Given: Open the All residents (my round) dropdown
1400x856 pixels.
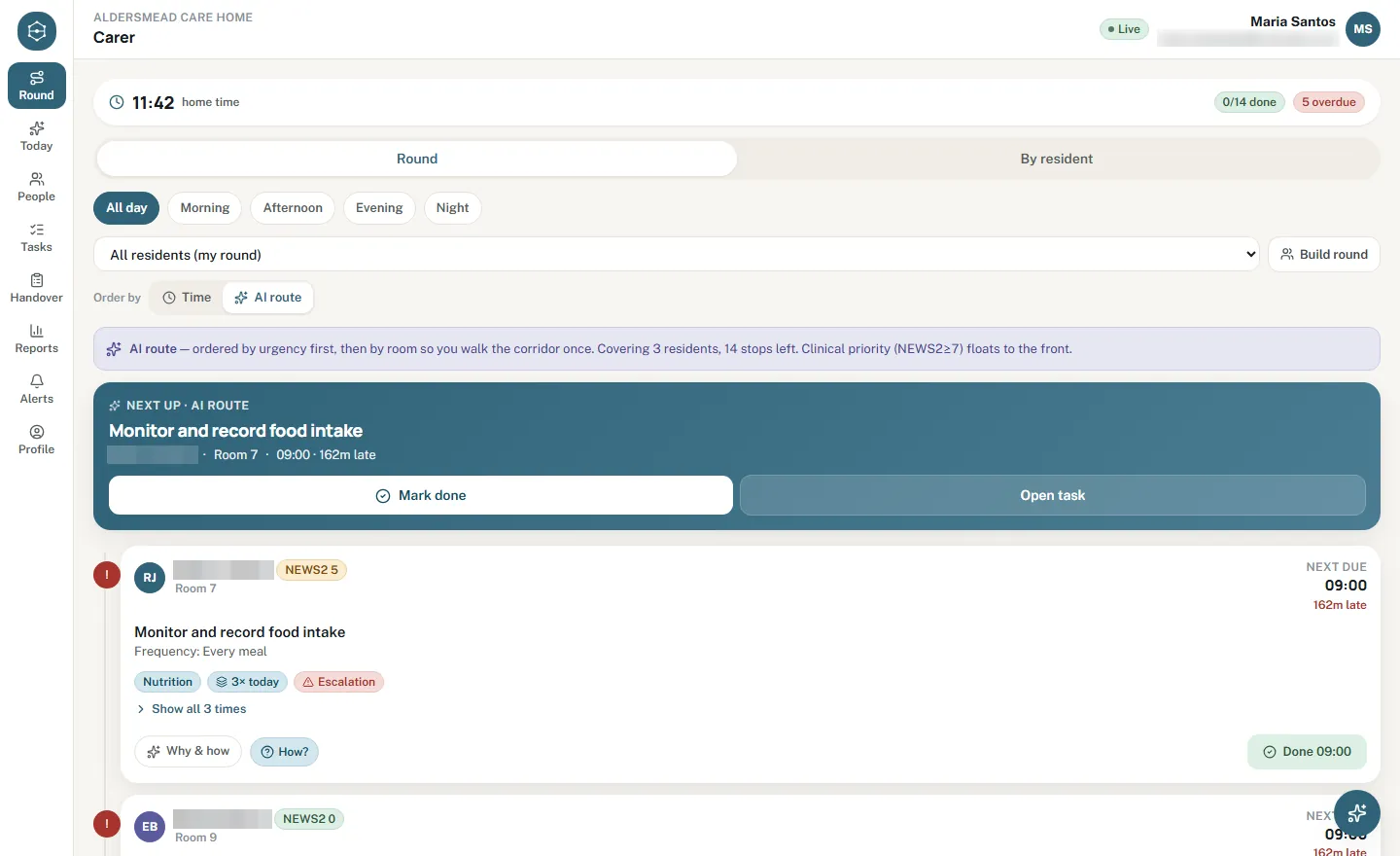Looking at the screenshot, I should [677, 255].
